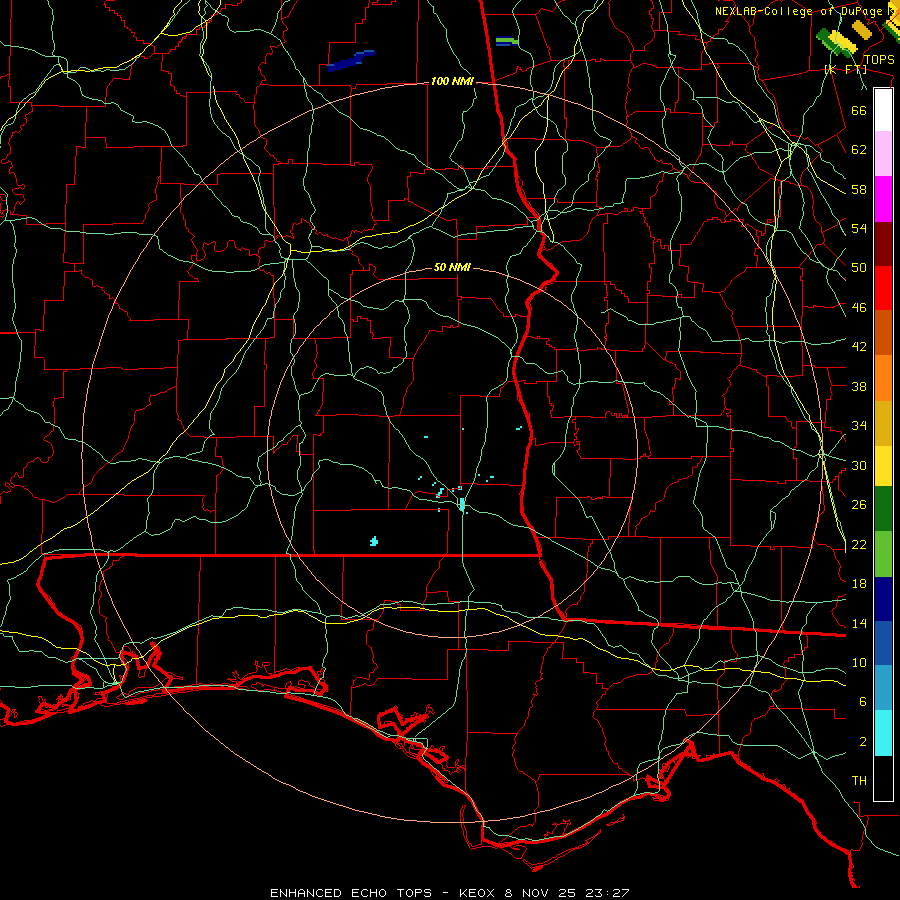Click the legend value 66
Screen dimensions: 900x900
point(859,111)
